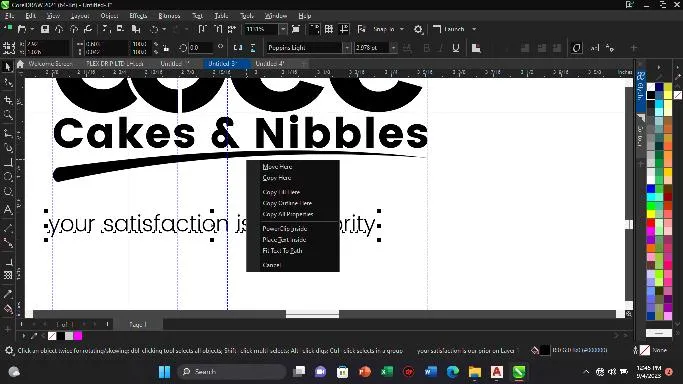
Task: Open the Window menu
Action: 276,16
